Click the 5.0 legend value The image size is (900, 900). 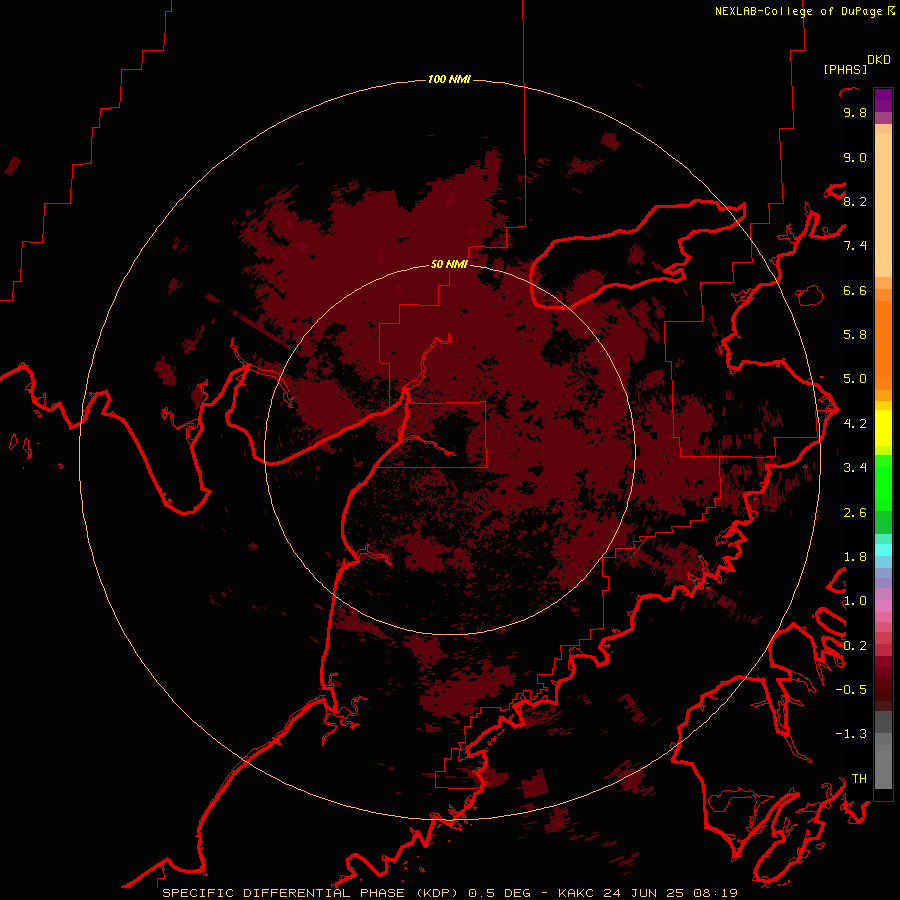coord(855,379)
